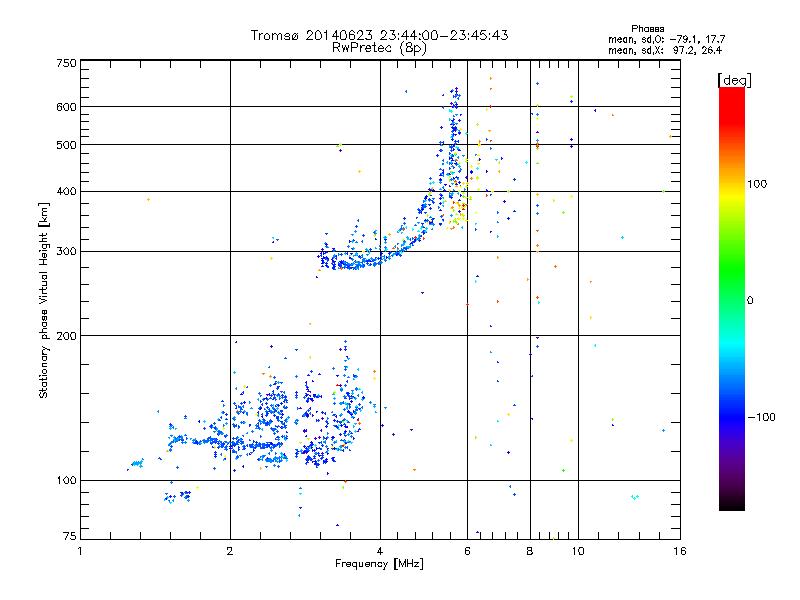
Task: Click the x-axis '16' tick label
Action: (680, 551)
